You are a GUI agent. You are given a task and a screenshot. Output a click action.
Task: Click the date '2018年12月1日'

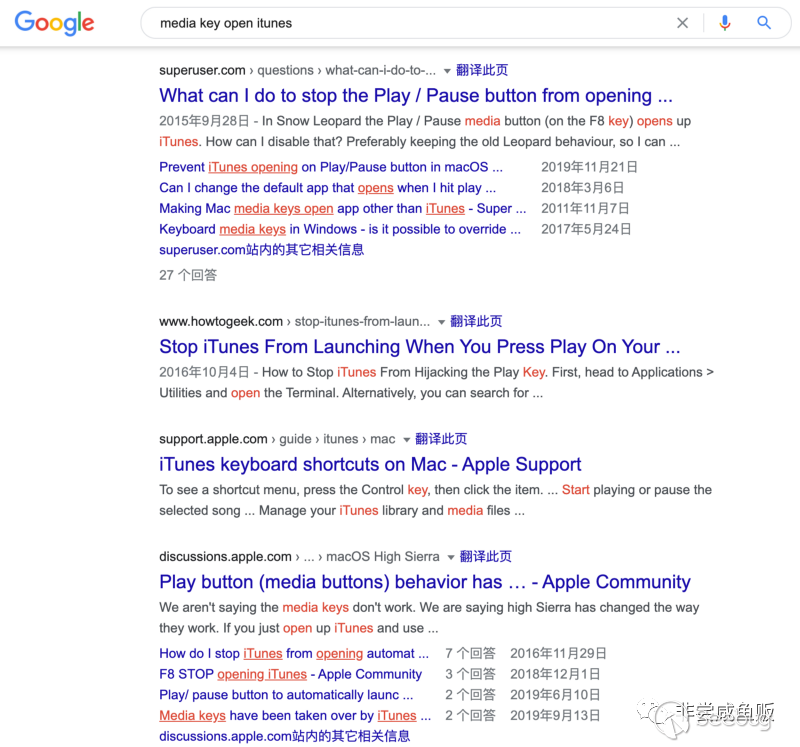coord(555,674)
